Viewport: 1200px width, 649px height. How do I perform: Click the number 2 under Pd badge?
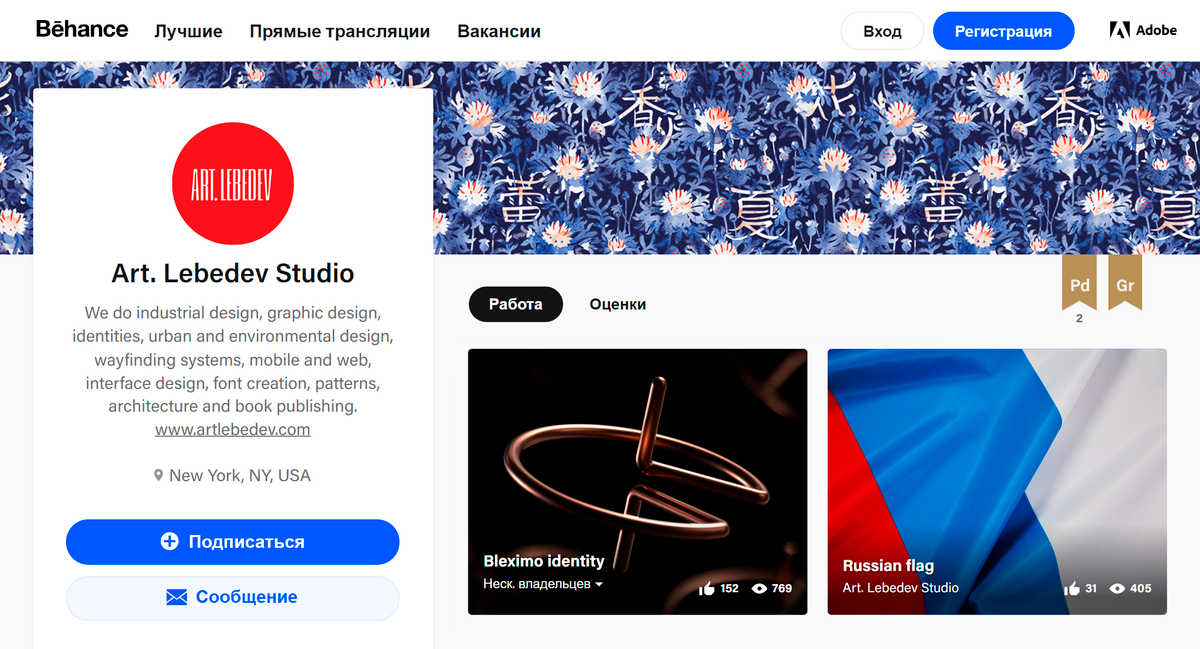click(1080, 319)
